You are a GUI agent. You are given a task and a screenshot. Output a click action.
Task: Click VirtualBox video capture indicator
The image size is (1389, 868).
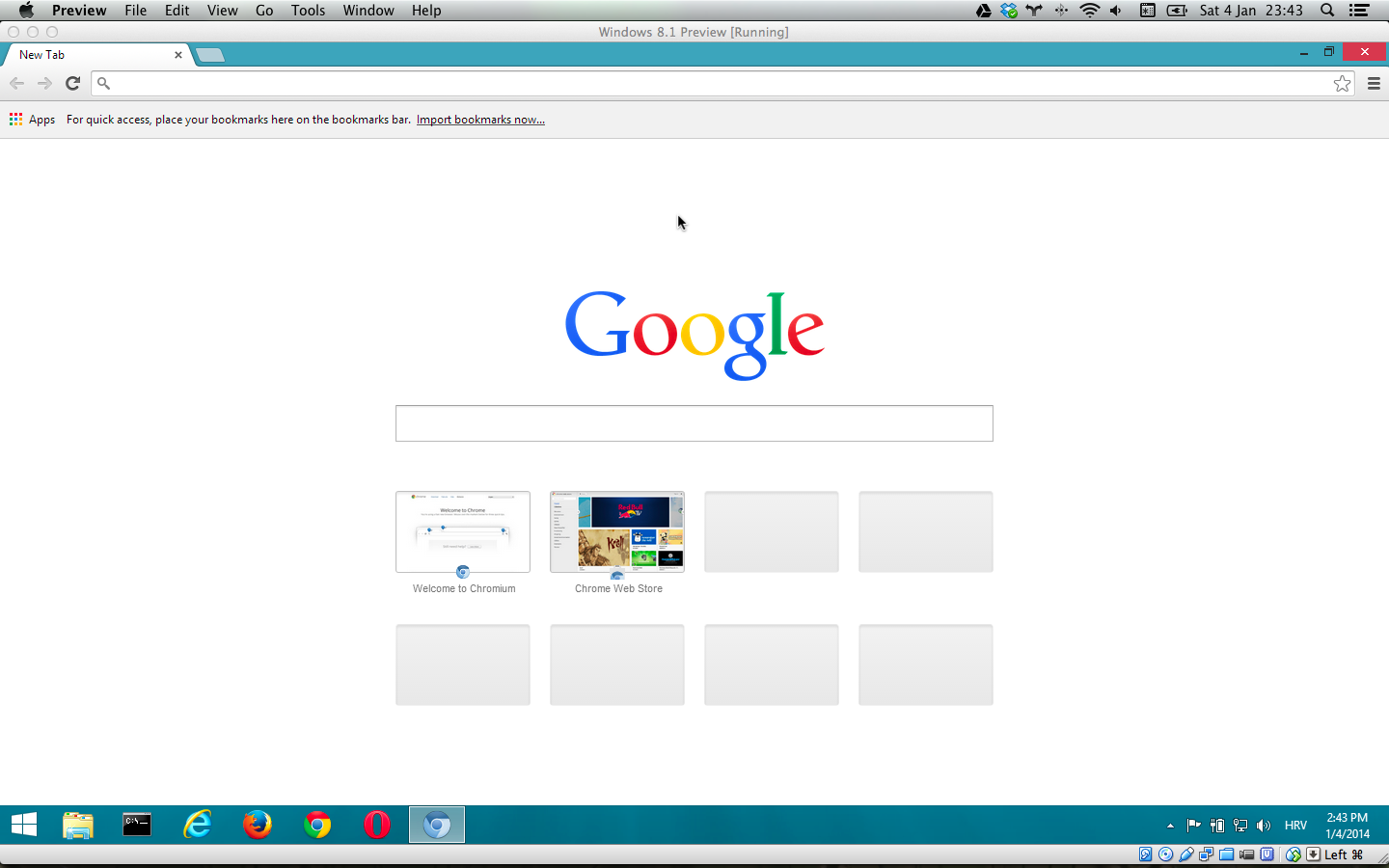click(x=1246, y=854)
